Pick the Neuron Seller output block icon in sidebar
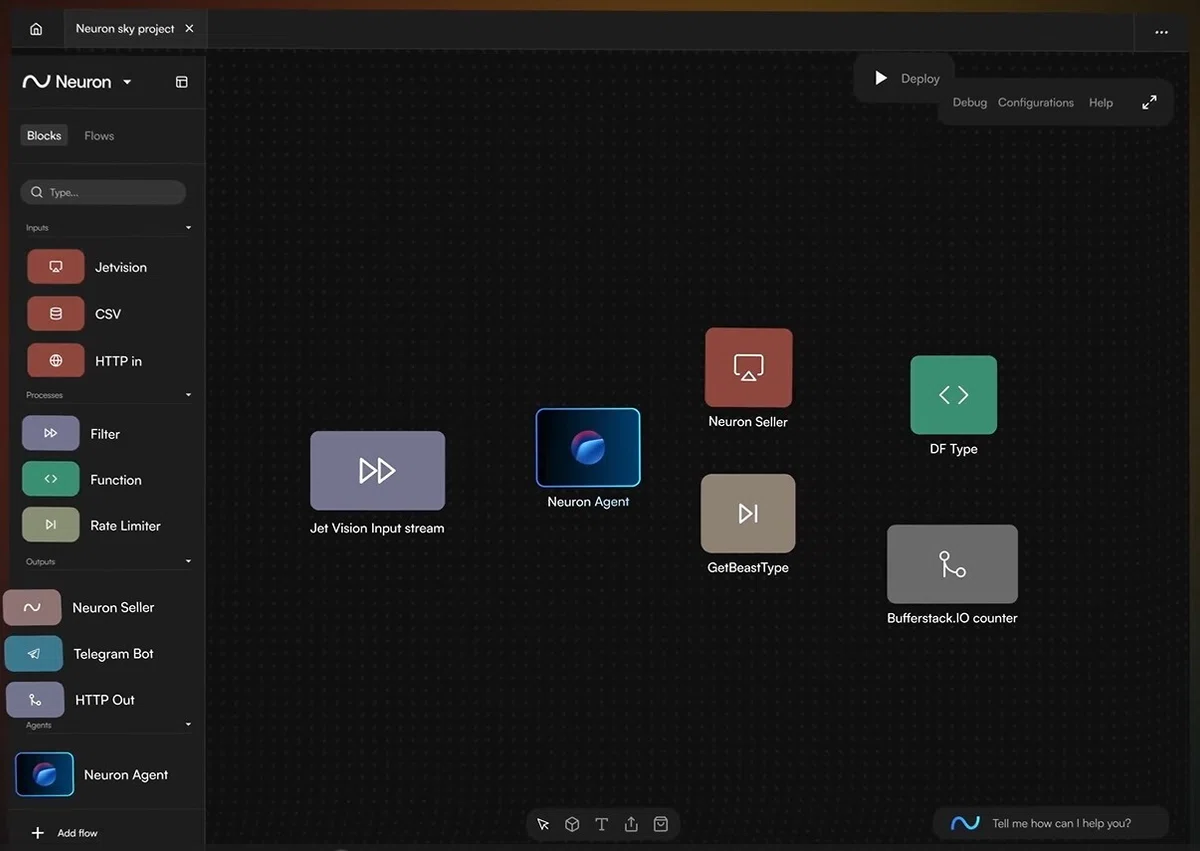 [32, 607]
